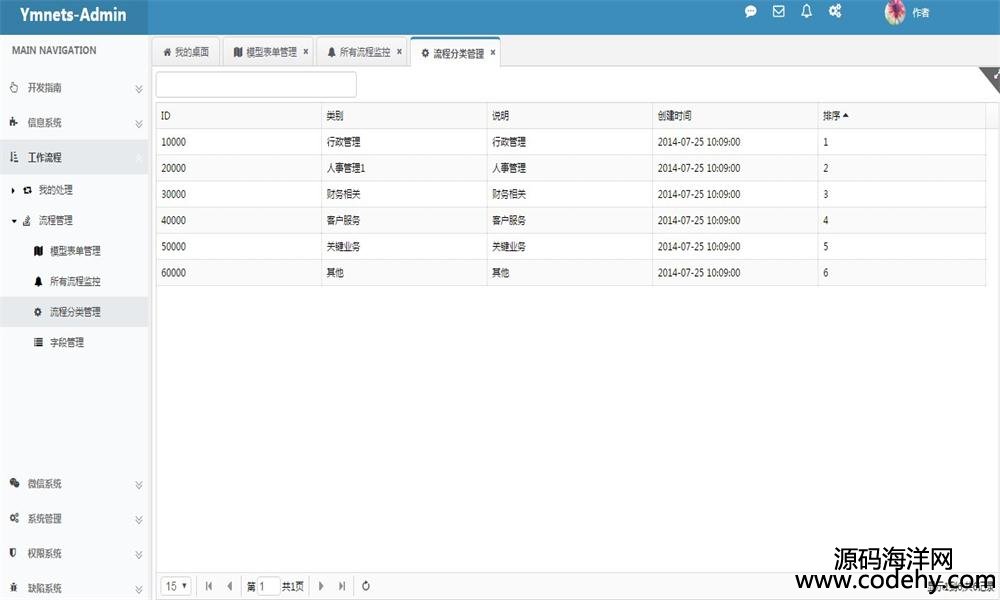1000x600 pixels.
Task: Sort by the 排序 column header
Action: 832,116
